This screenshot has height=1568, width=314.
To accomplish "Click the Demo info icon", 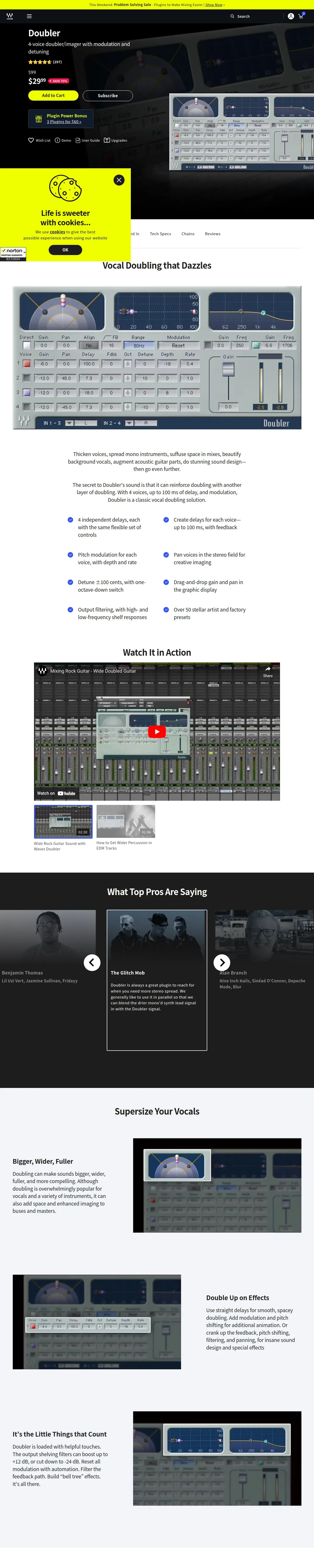I will click(x=57, y=140).
